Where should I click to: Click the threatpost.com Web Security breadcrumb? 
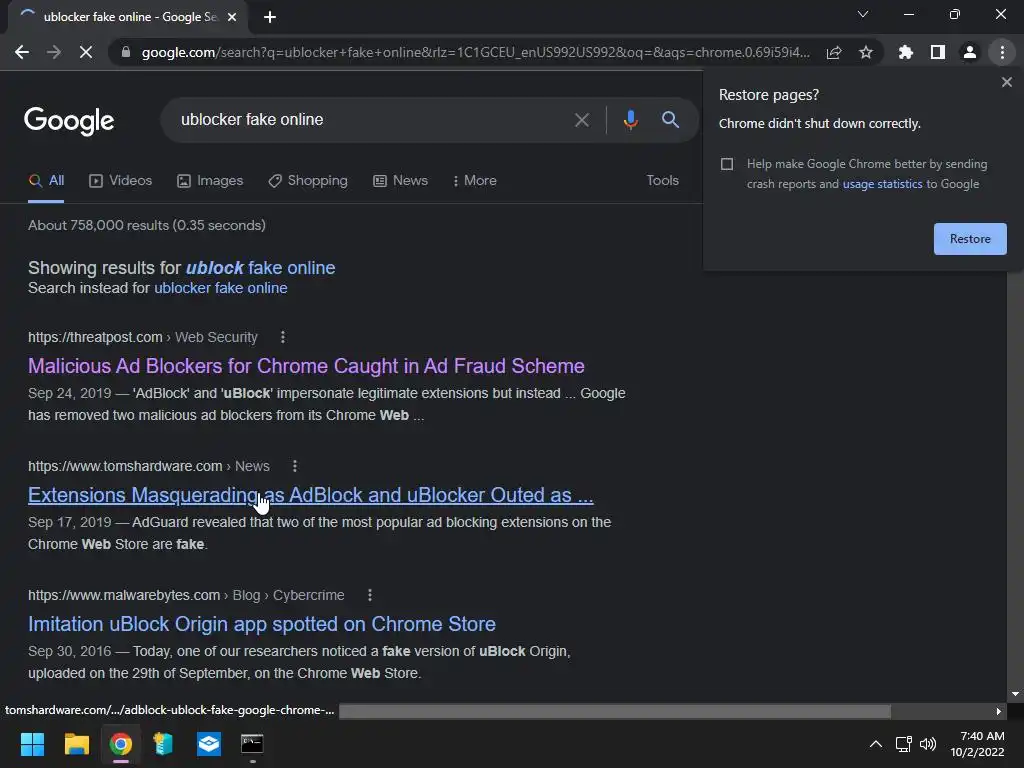(142, 337)
